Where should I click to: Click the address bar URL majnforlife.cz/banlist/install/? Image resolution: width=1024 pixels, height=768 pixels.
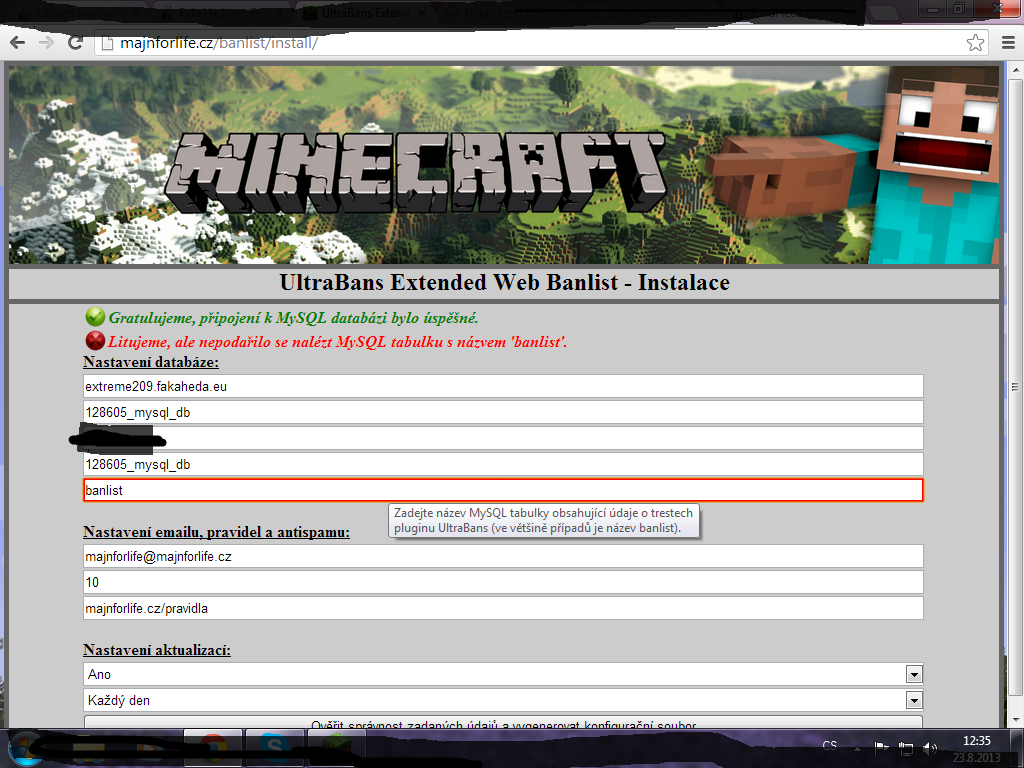[219, 43]
